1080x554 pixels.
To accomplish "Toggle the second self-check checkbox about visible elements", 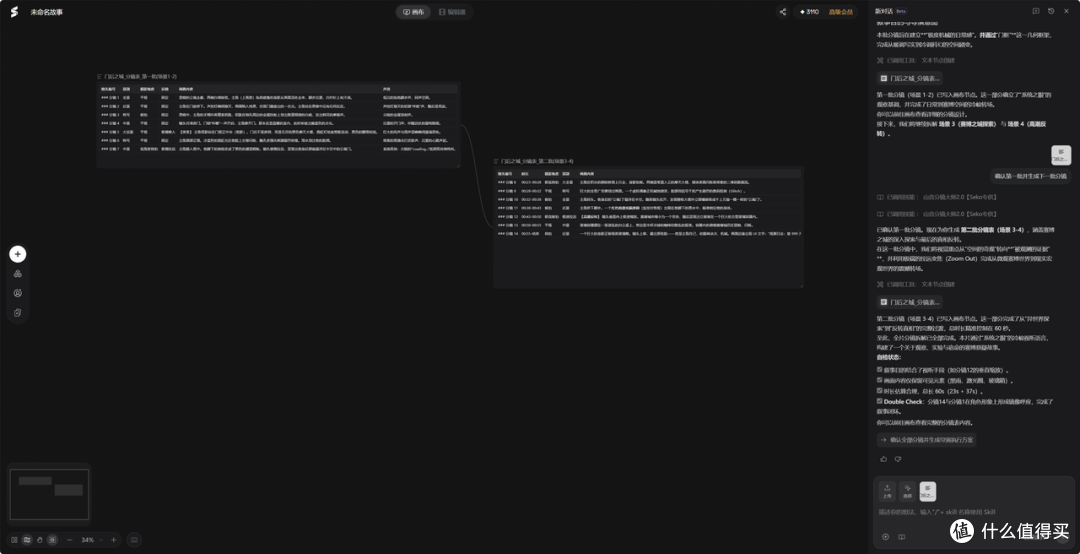I will (880, 380).
